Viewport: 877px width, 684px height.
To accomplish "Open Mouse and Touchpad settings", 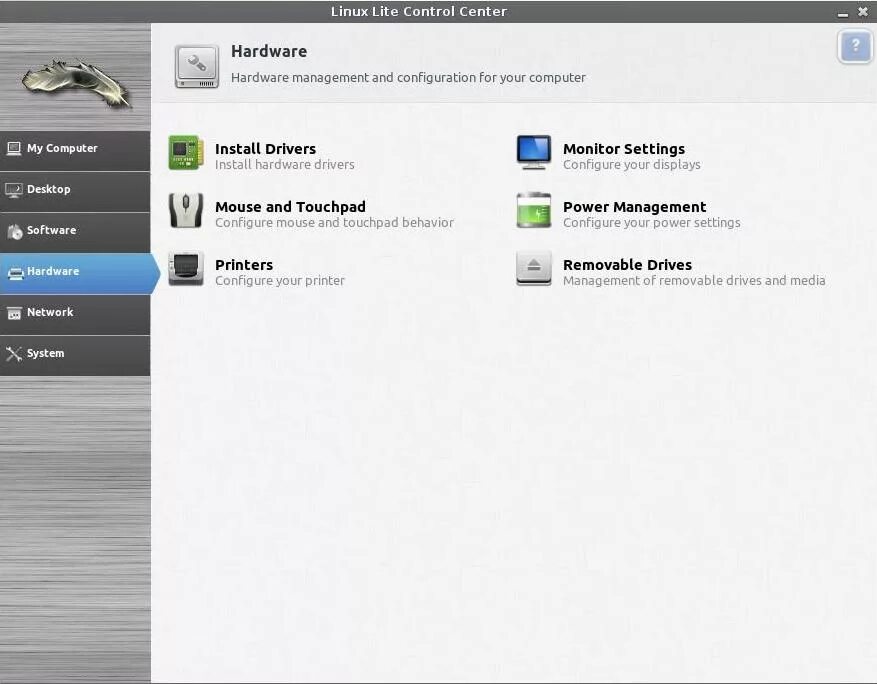I will tap(290, 207).
